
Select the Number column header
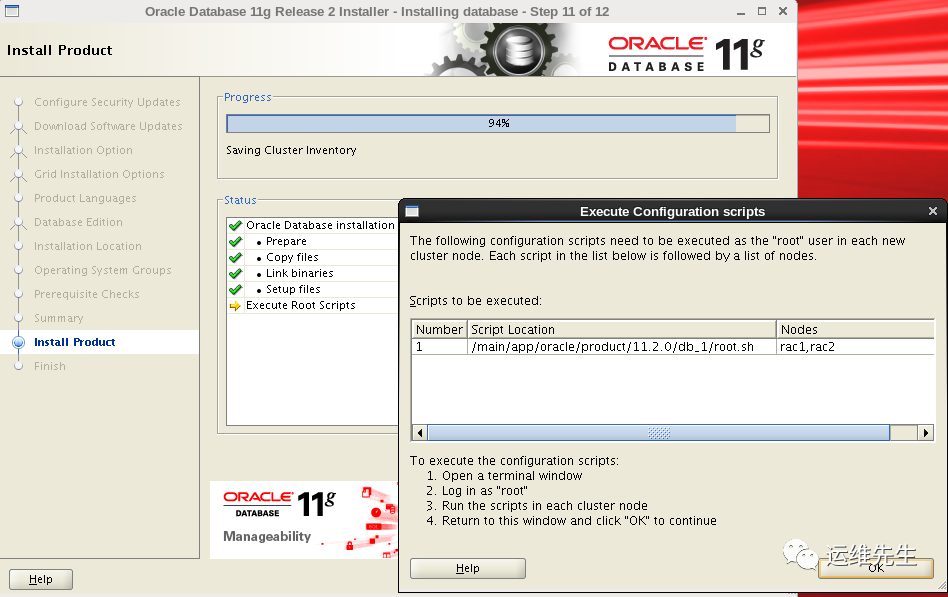(440, 330)
